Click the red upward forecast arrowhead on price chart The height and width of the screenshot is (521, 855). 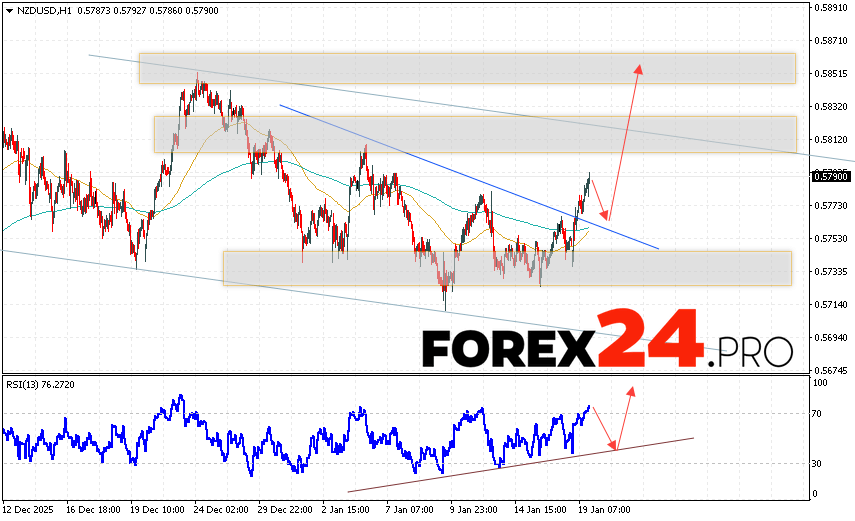[639, 69]
